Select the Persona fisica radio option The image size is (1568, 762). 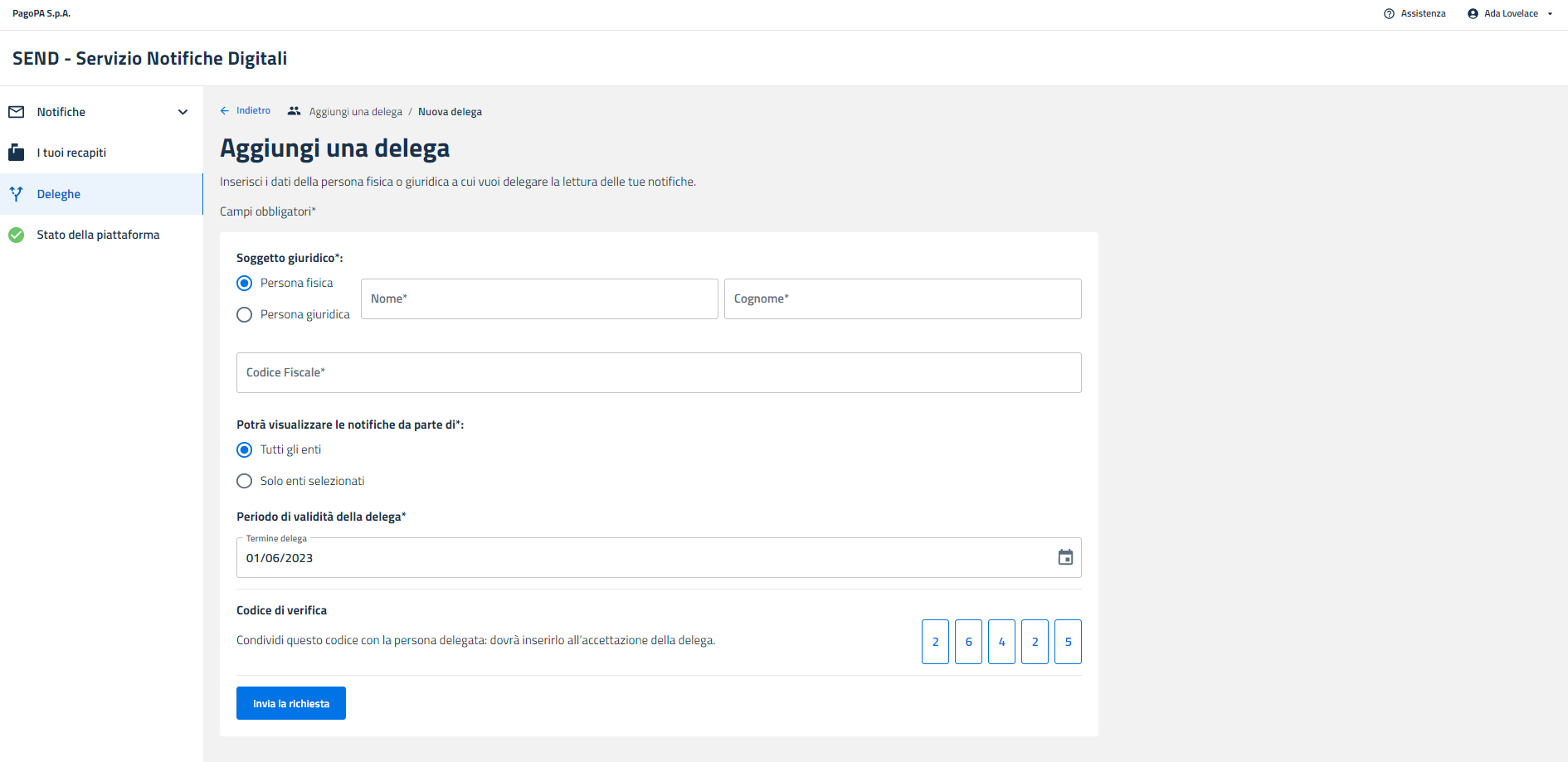(245, 284)
